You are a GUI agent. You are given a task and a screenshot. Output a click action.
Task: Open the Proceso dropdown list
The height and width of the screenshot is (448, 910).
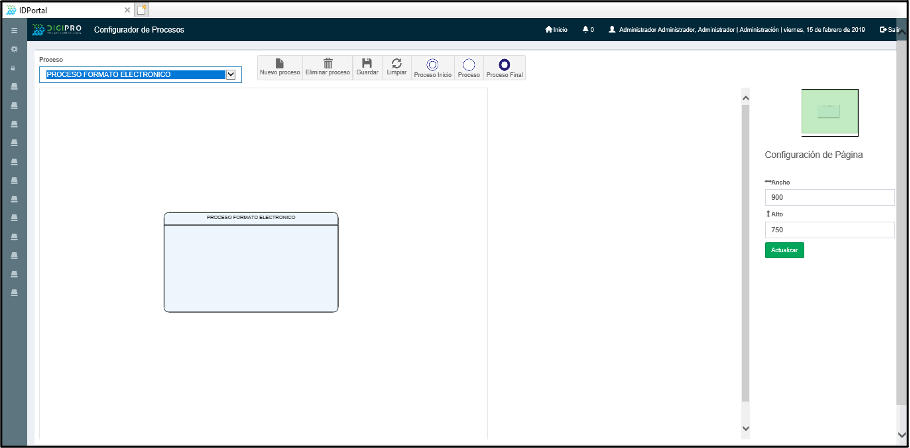click(231, 74)
